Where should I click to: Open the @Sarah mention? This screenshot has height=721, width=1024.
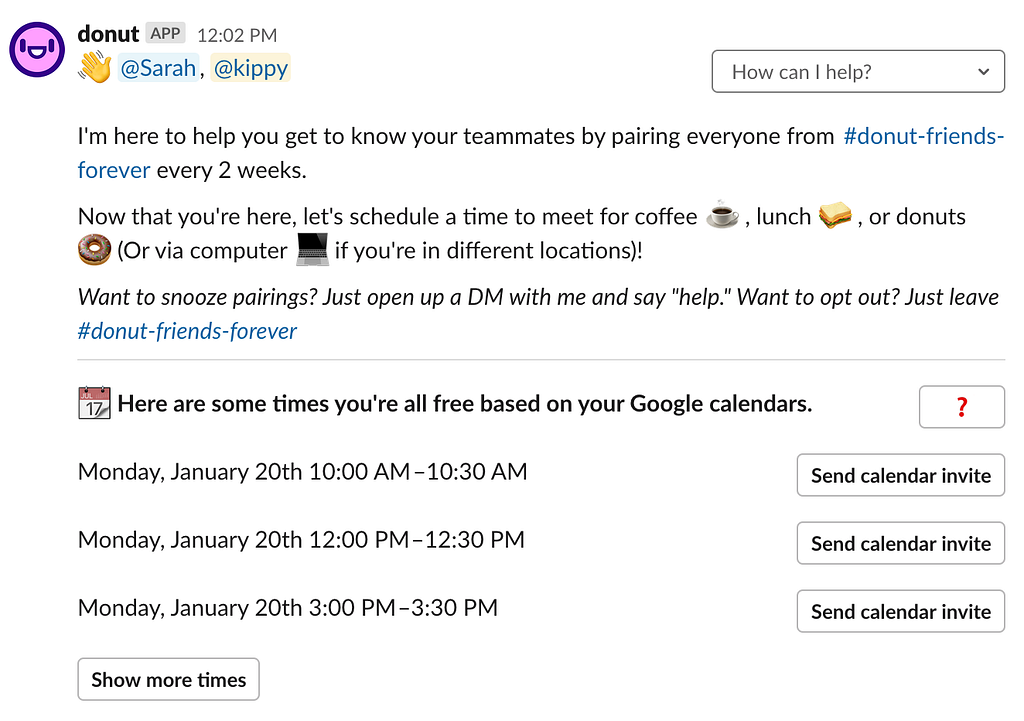tap(158, 68)
